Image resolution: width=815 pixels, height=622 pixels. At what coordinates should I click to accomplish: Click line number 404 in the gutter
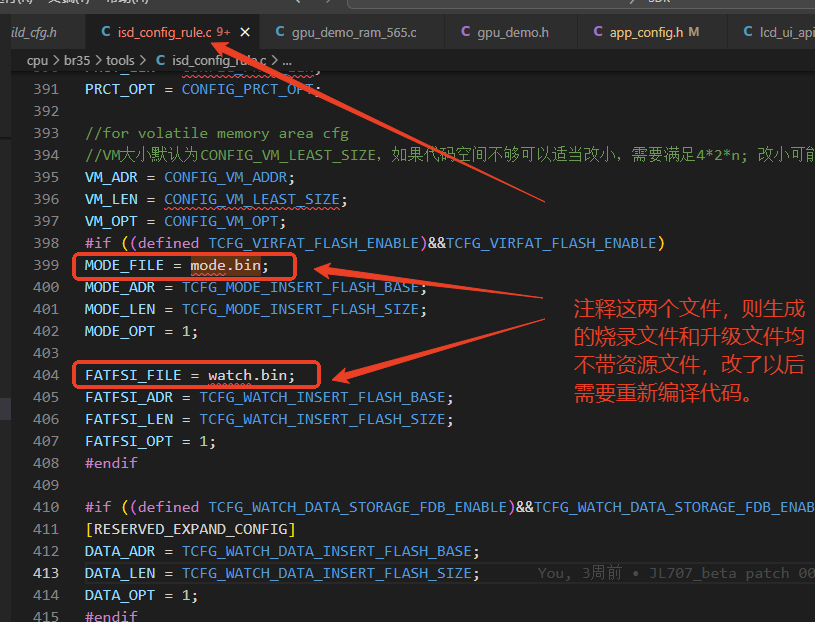pos(46,375)
